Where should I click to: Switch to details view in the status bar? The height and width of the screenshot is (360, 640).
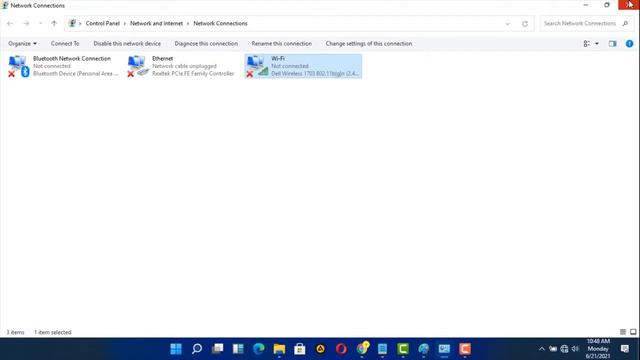tap(623, 332)
